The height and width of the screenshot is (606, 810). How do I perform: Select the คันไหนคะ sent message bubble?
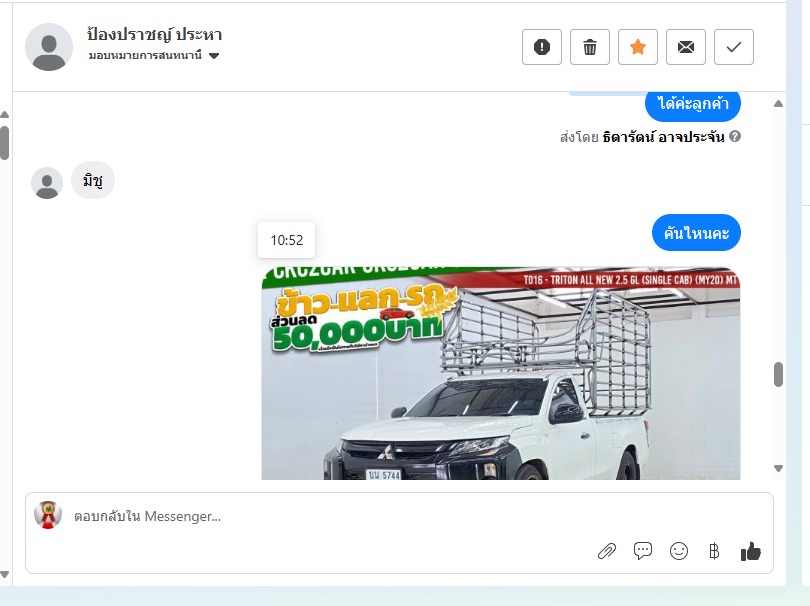pos(696,232)
